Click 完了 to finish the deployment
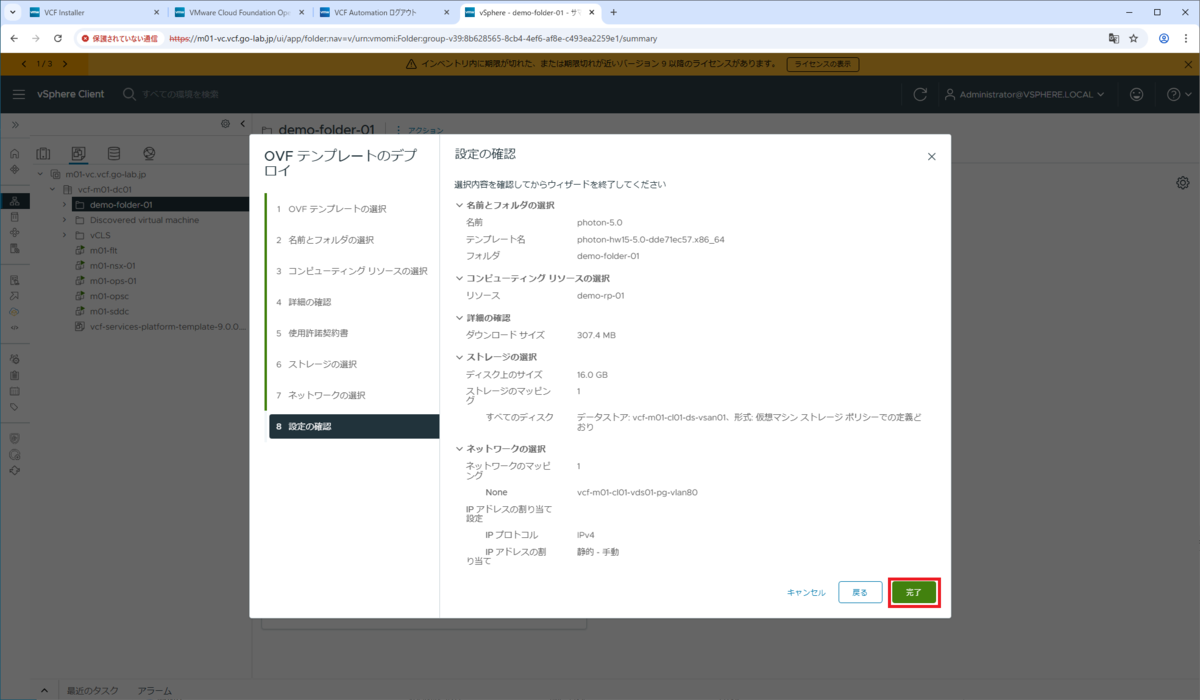The image size is (1200, 700). point(914,592)
